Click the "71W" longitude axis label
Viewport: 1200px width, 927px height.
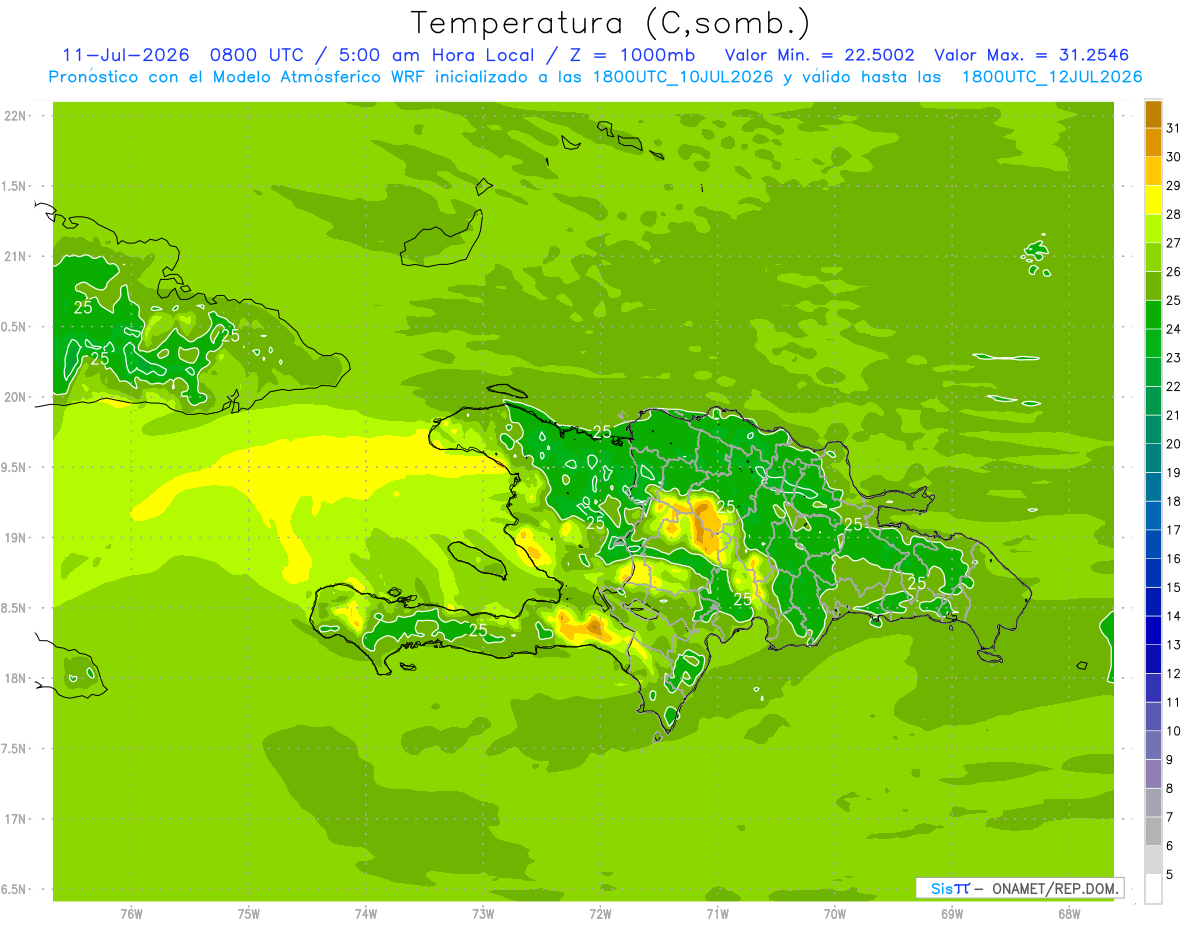(x=717, y=914)
